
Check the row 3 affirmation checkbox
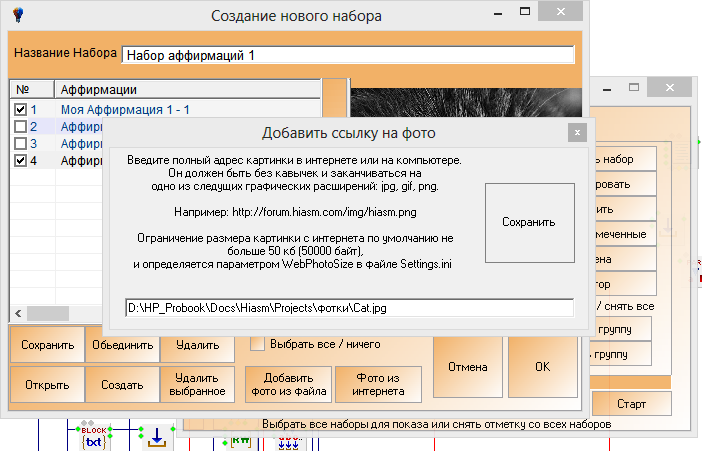click(20, 143)
